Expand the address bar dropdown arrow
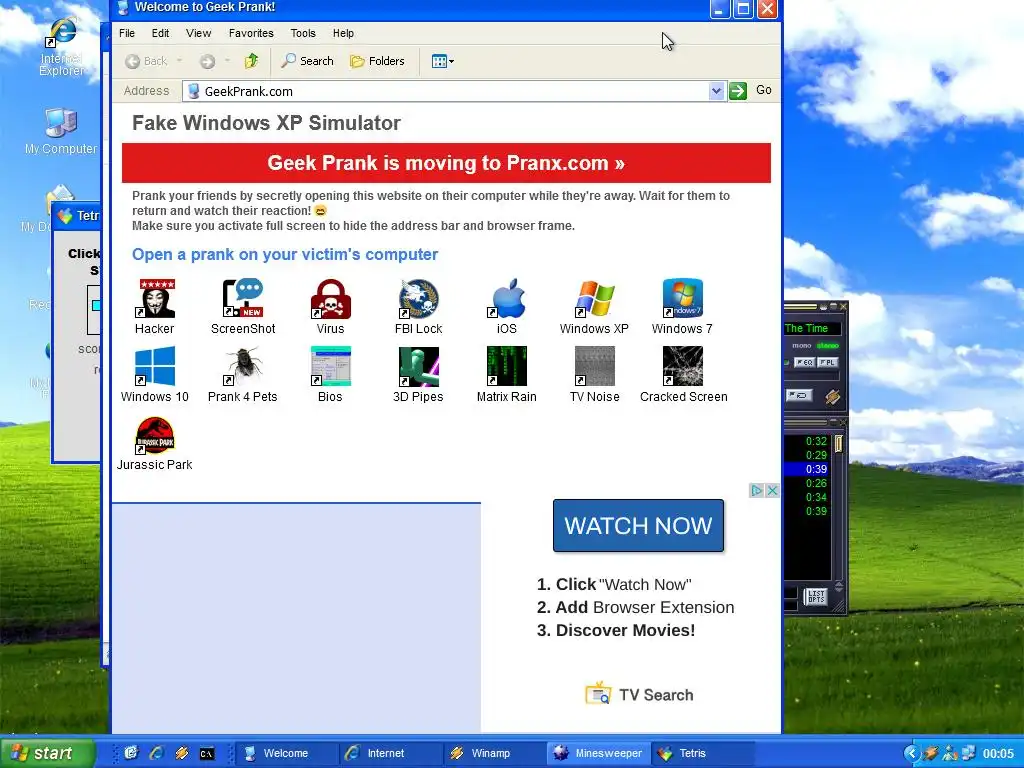This screenshot has width=1024, height=768. (x=716, y=91)
